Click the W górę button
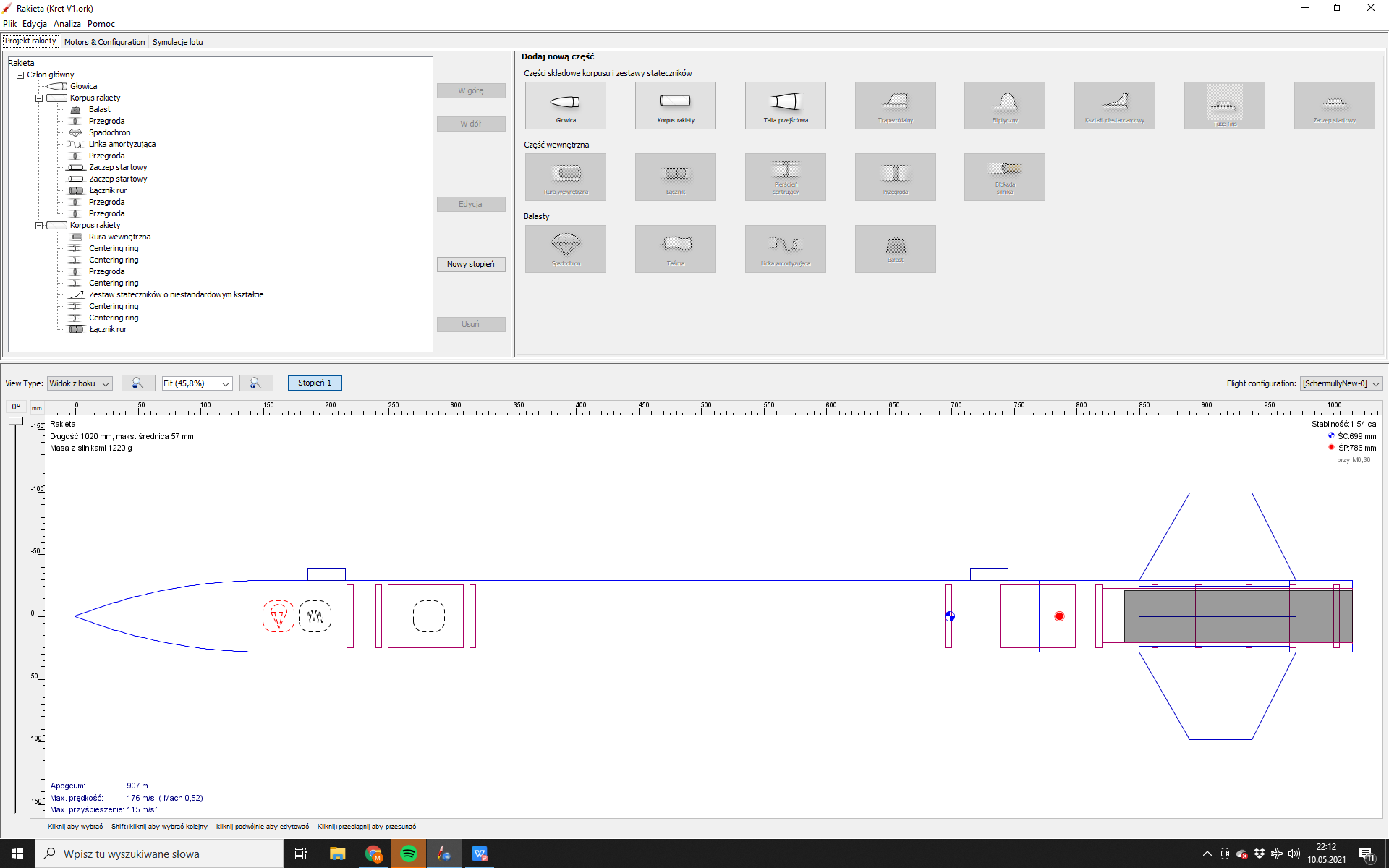The height and width of the screenshot is (868, 1389). 471,90
